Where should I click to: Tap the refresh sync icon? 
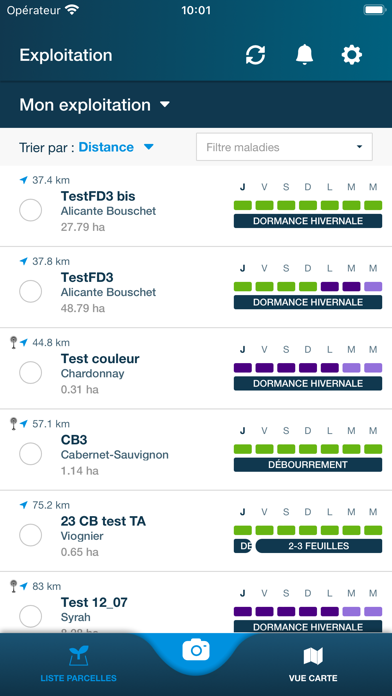tap(255, 55)
